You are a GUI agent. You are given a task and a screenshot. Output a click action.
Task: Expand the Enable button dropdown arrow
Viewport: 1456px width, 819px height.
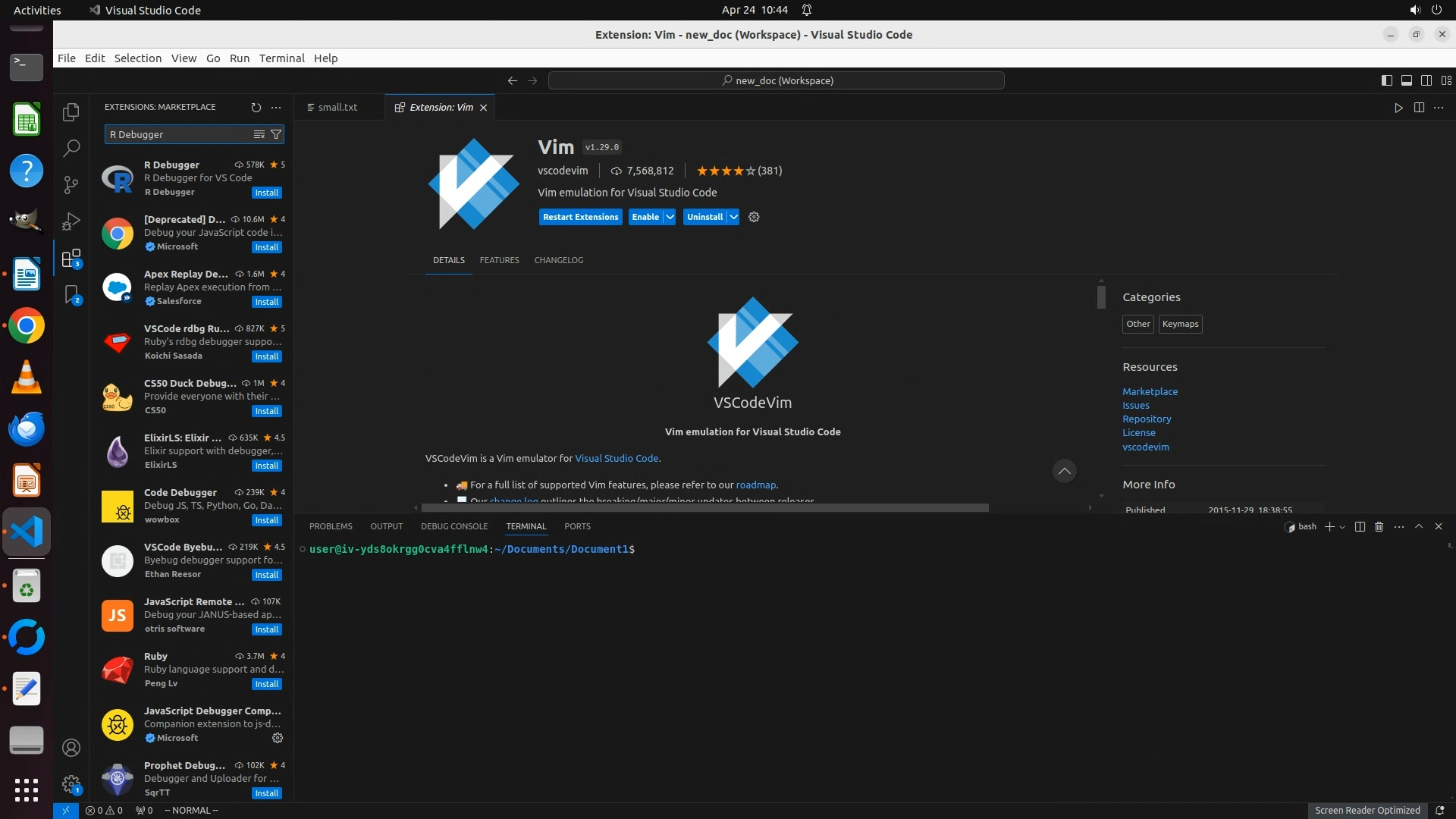click(670, 217)
